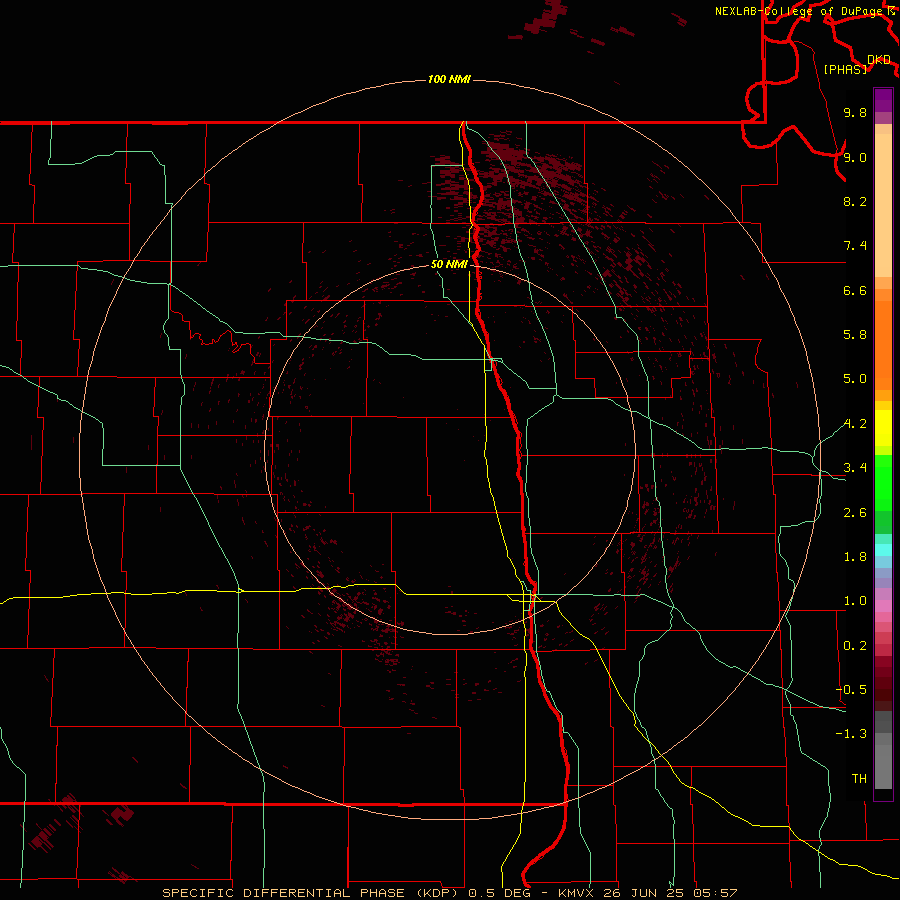900x900 pixels.
Task: Click the 0.5 DEG elevation angle text
Action: (x=499, y=893)
